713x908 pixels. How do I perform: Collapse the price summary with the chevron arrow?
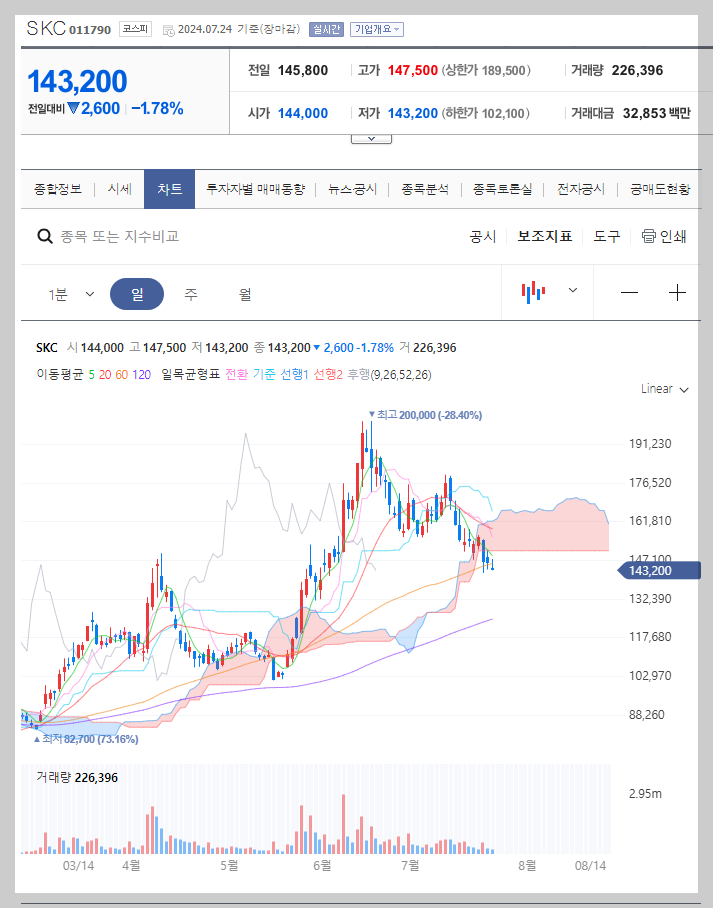click(371, 137)
